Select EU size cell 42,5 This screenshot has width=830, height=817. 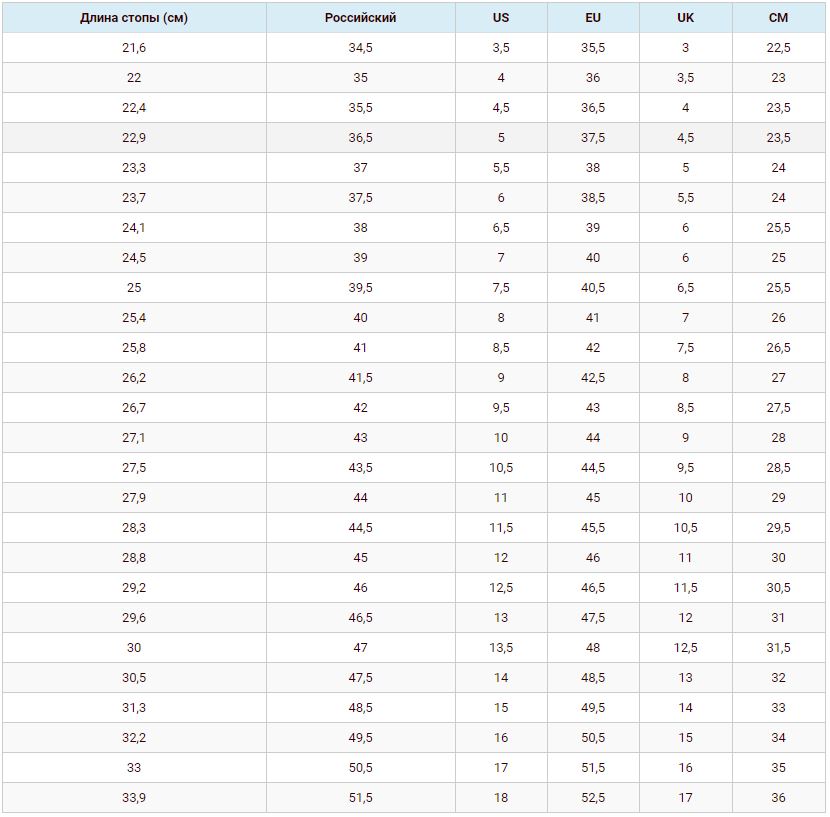coord(593,378)
